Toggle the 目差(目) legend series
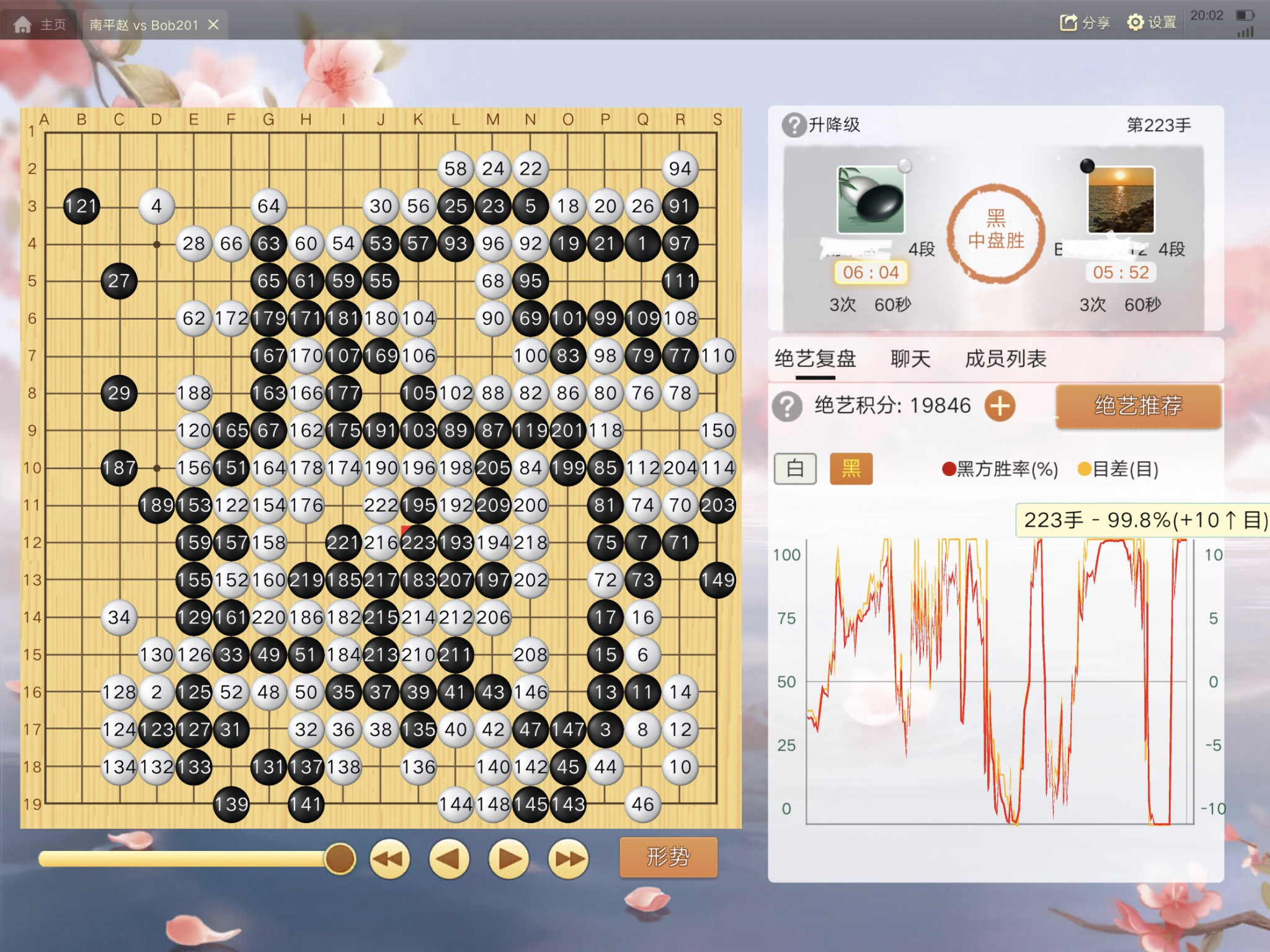Screen dimensions: 1270x952 tap(1118, 469)
